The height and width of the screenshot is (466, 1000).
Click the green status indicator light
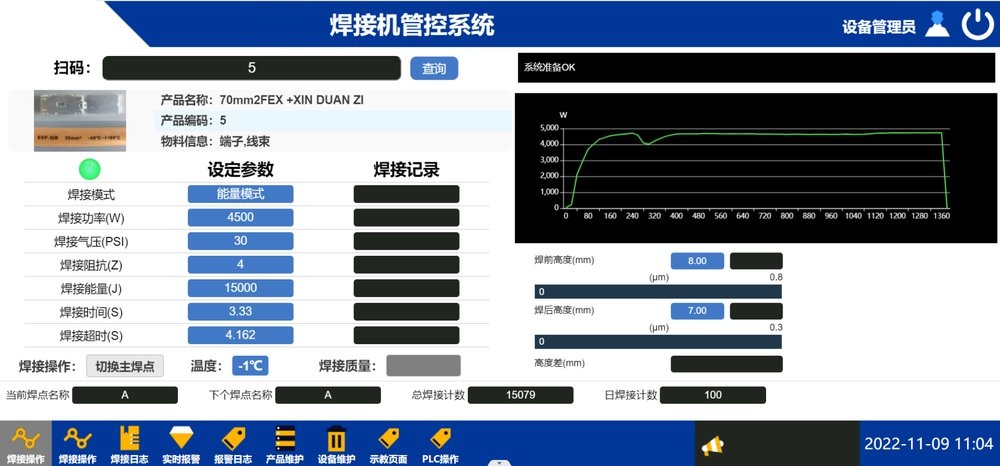90,169
